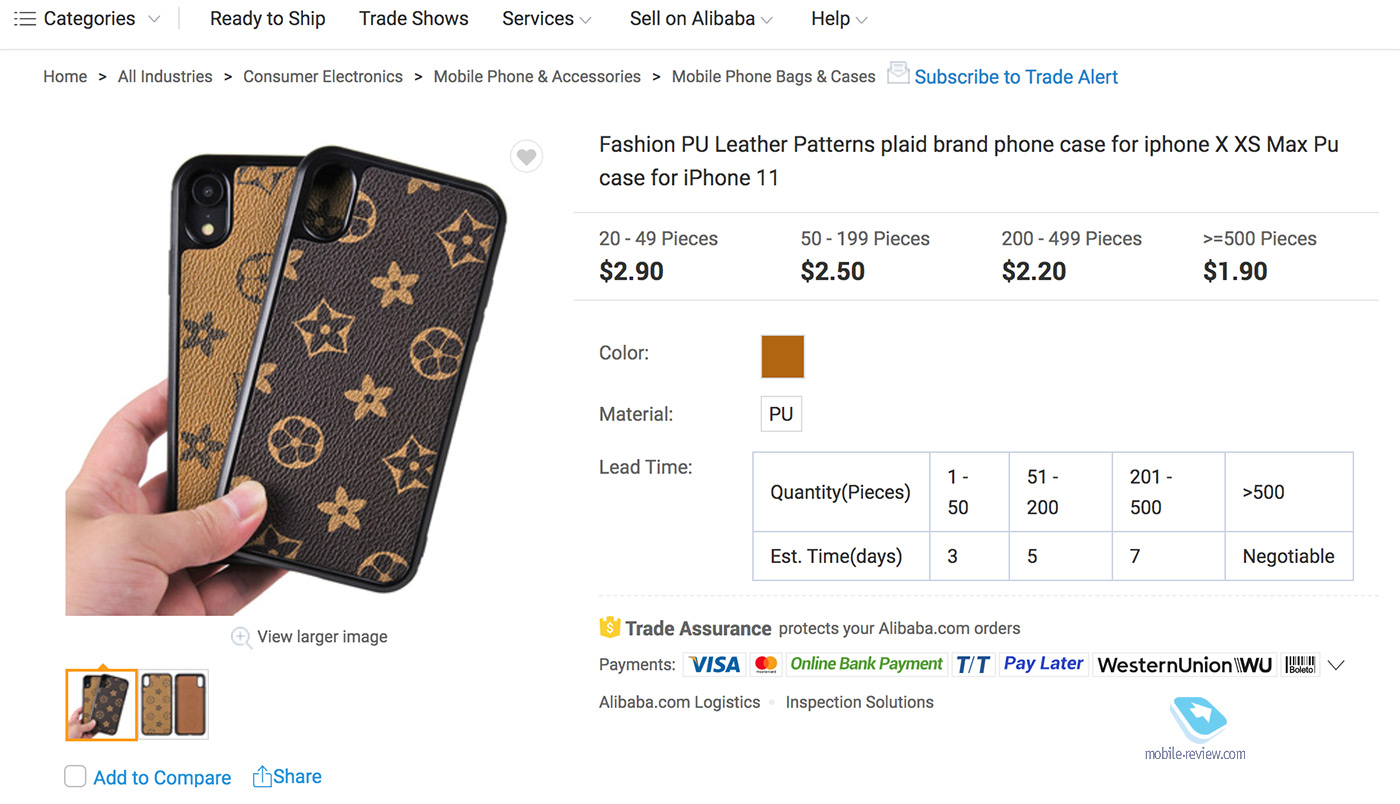Click the Categories hamburger menu icon
Image resolution: width=1400 pixels, height=804 pixels.
click(x=25, y=19)
